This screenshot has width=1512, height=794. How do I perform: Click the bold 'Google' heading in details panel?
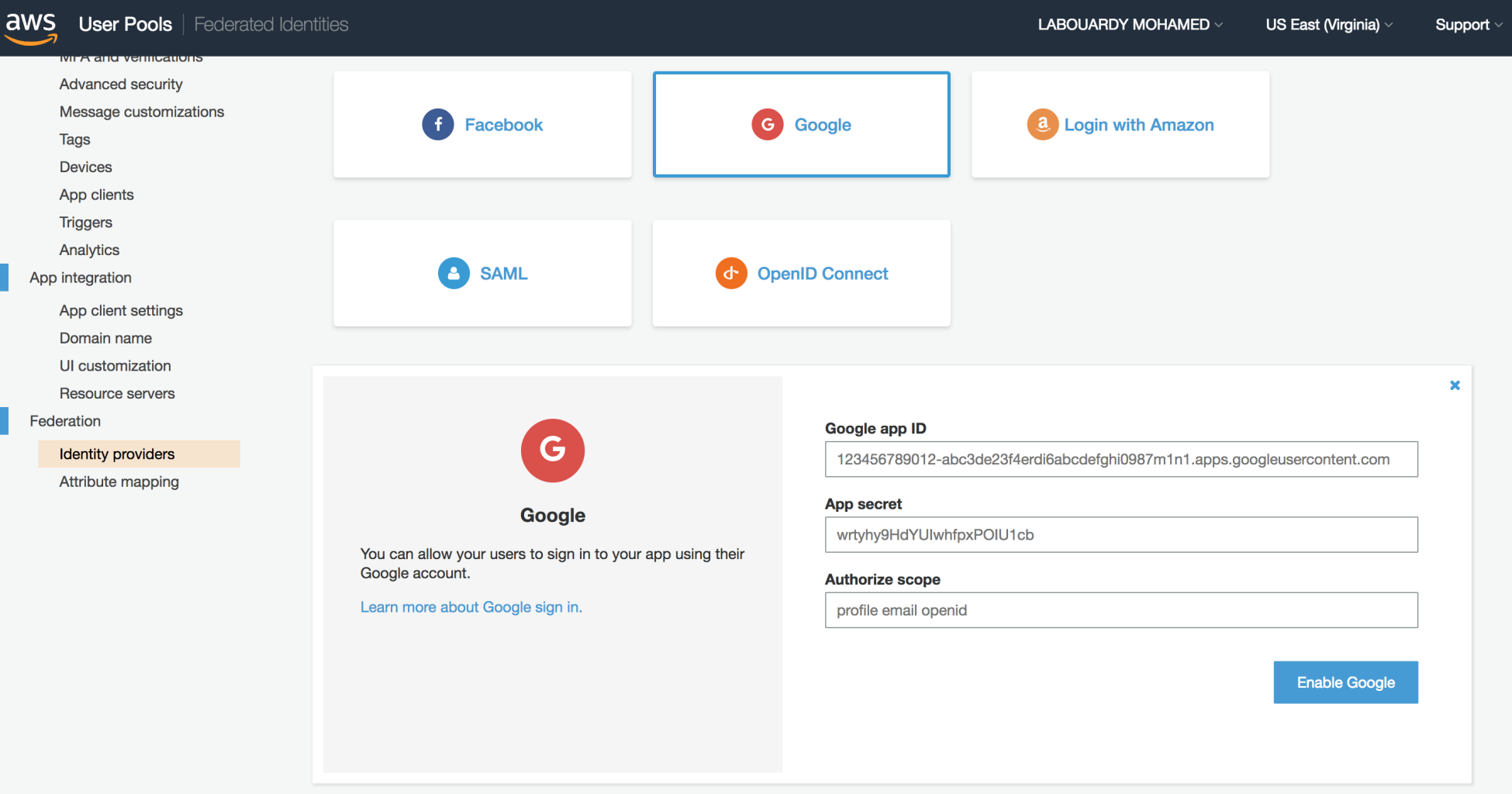[553, 516]
